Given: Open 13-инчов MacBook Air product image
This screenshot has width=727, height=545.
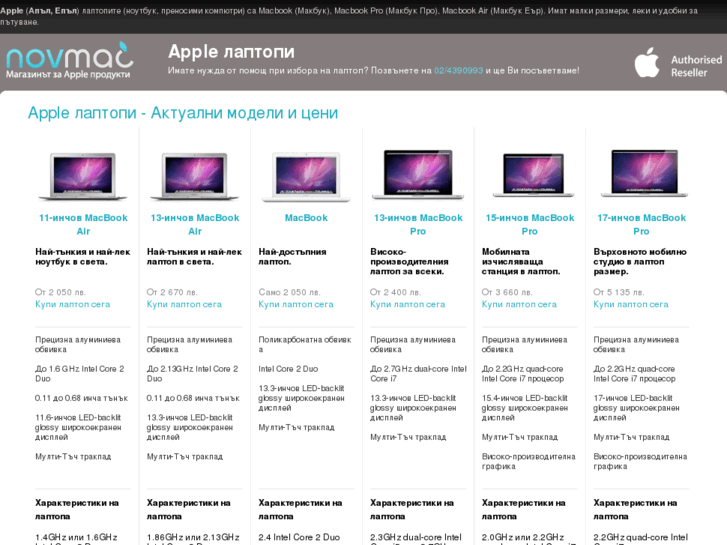Looking at the screenshot, I should click(195, 177).
